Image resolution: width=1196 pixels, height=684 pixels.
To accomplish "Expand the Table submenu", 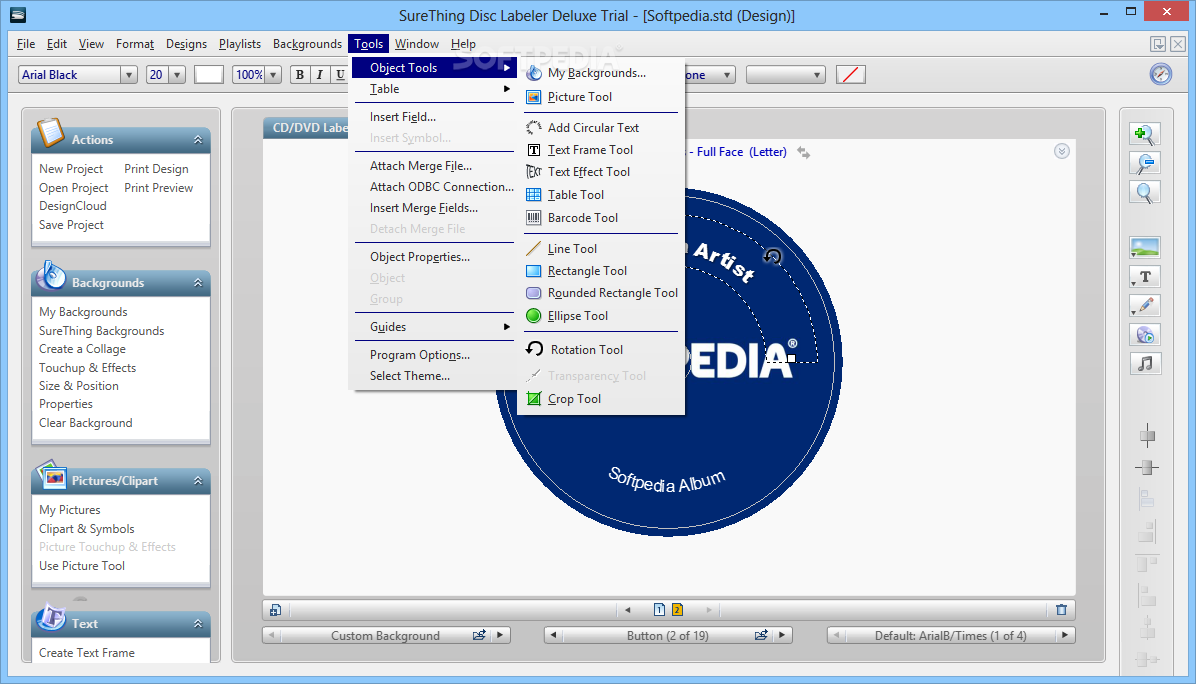I will pos(432,89).
